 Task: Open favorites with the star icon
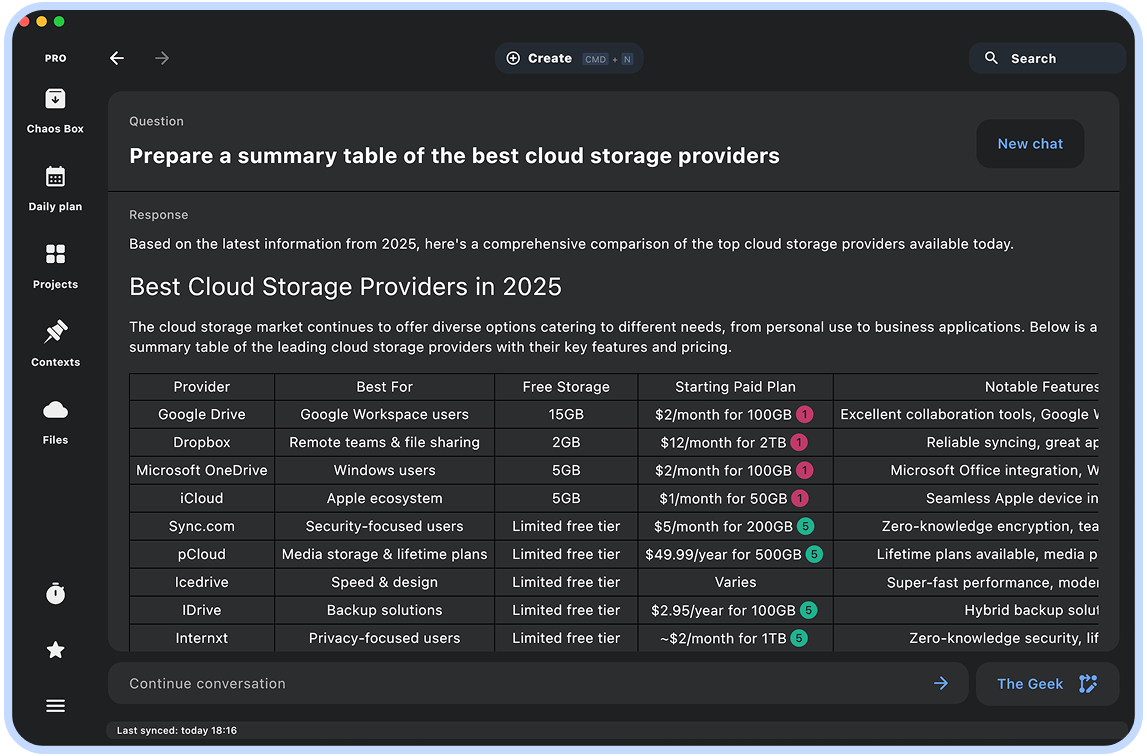pyautogui.click(x=56, y=650)
